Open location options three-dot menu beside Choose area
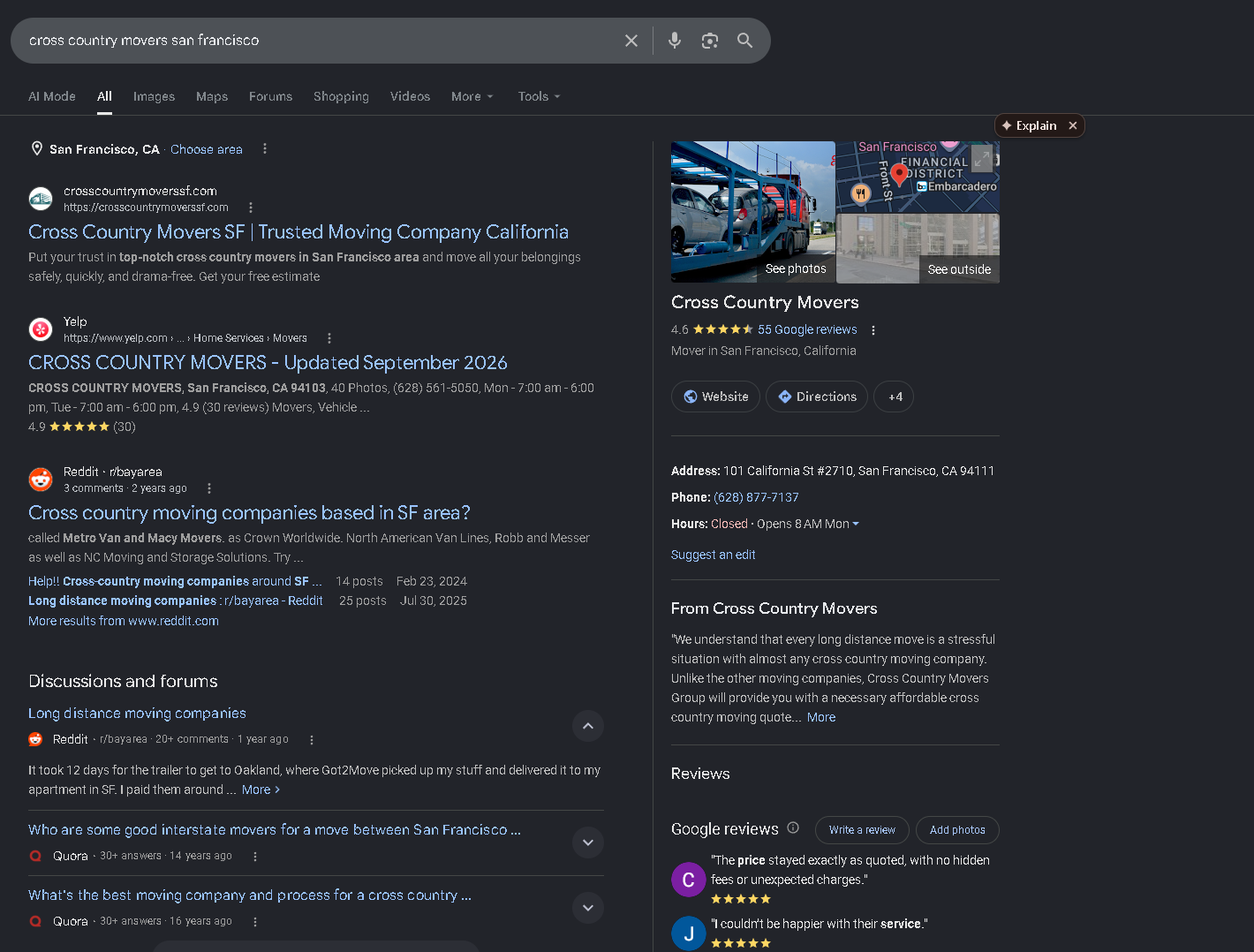This screenshot has height=952, width=1254. click(265, 148)
